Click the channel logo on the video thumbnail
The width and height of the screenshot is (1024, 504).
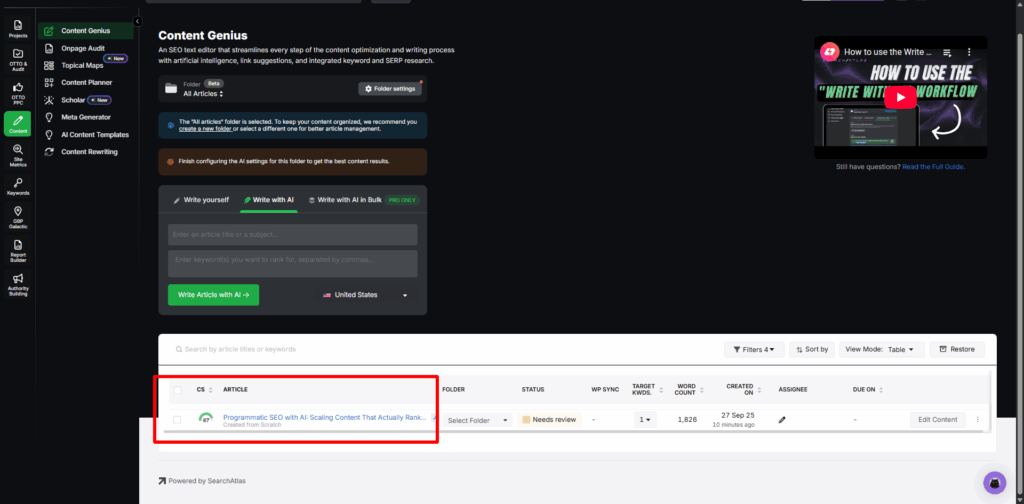[830, 52]
